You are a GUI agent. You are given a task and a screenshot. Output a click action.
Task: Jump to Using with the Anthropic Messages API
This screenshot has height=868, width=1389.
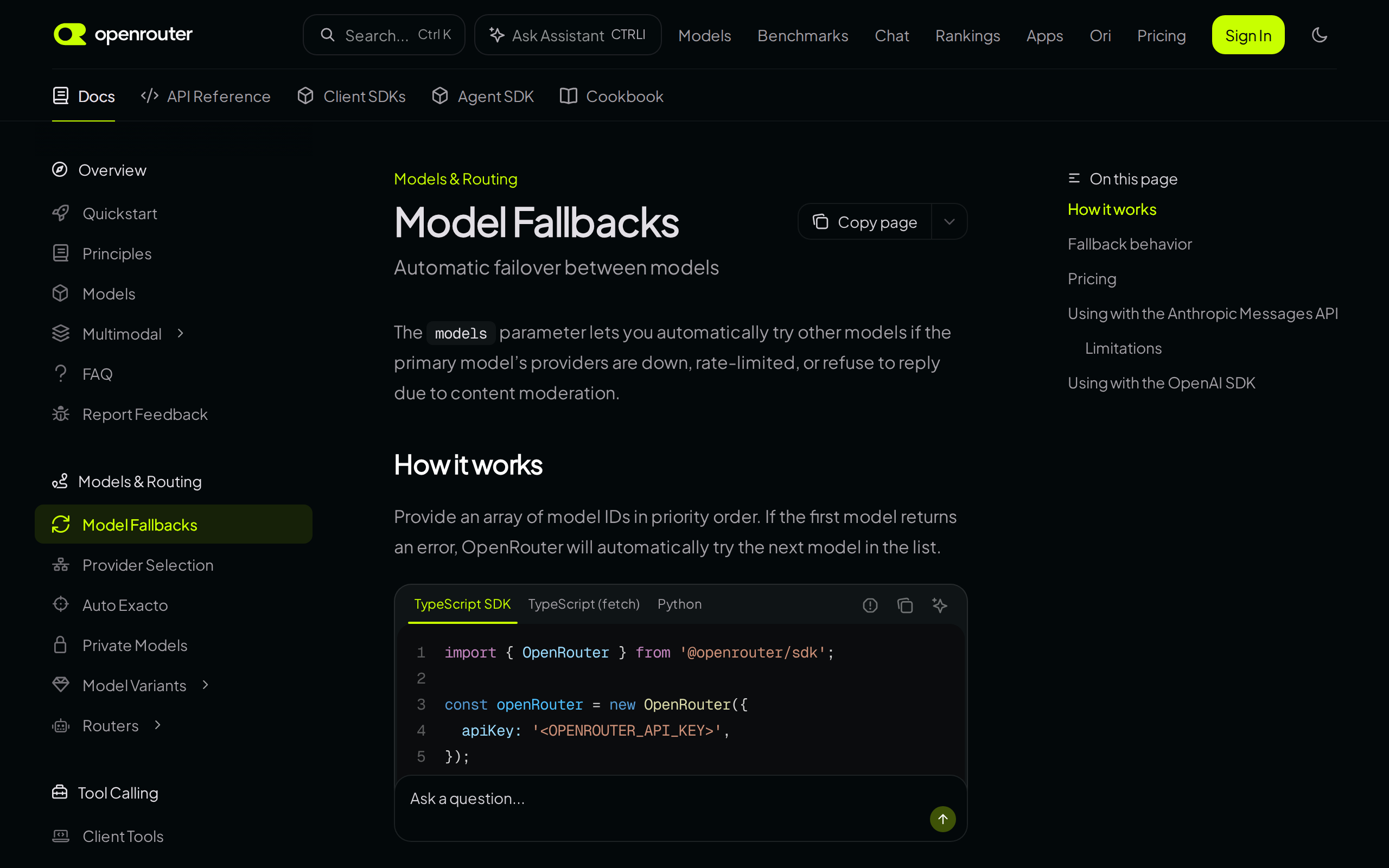click(x=1202, y=314)
